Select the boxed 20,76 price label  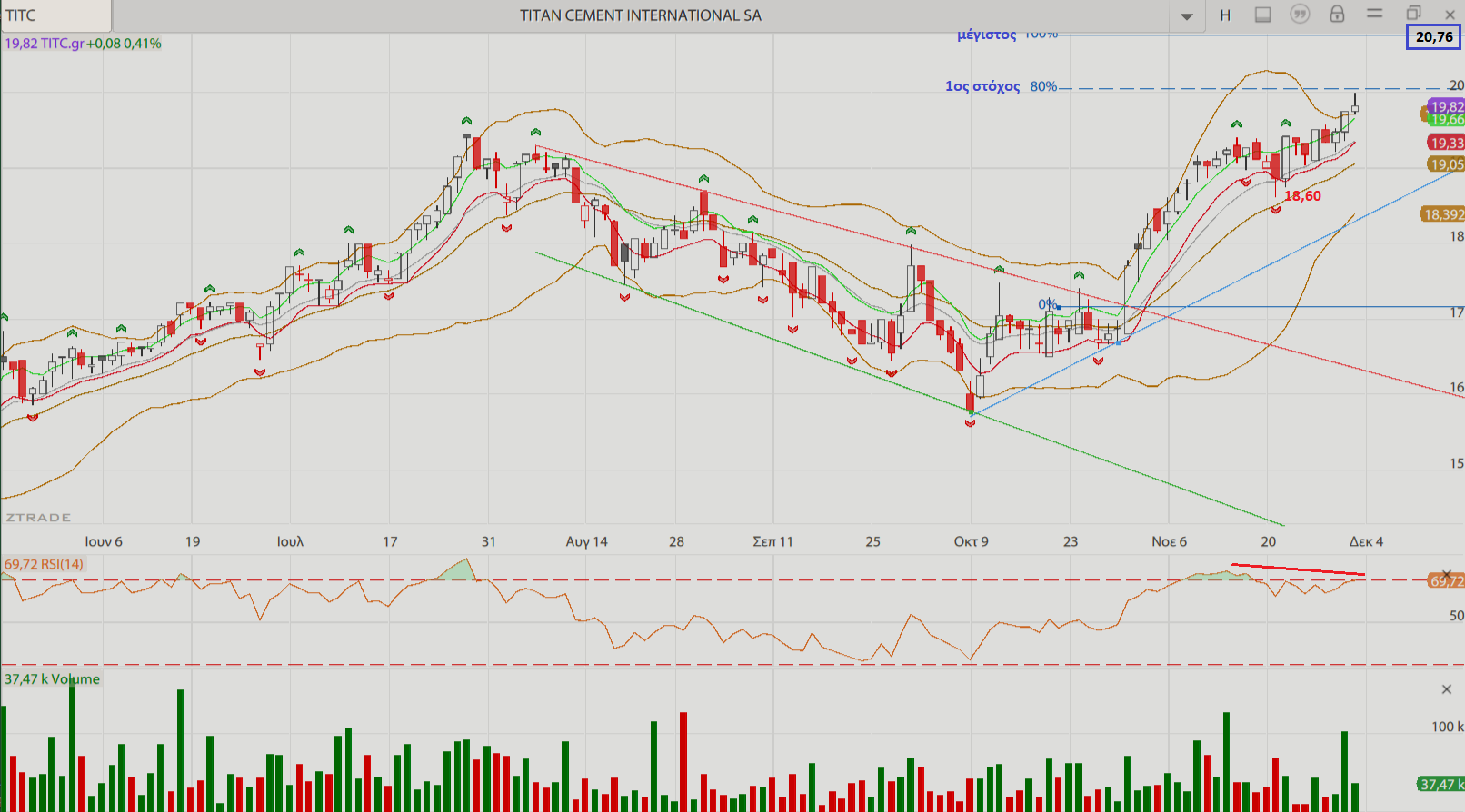1434,36
